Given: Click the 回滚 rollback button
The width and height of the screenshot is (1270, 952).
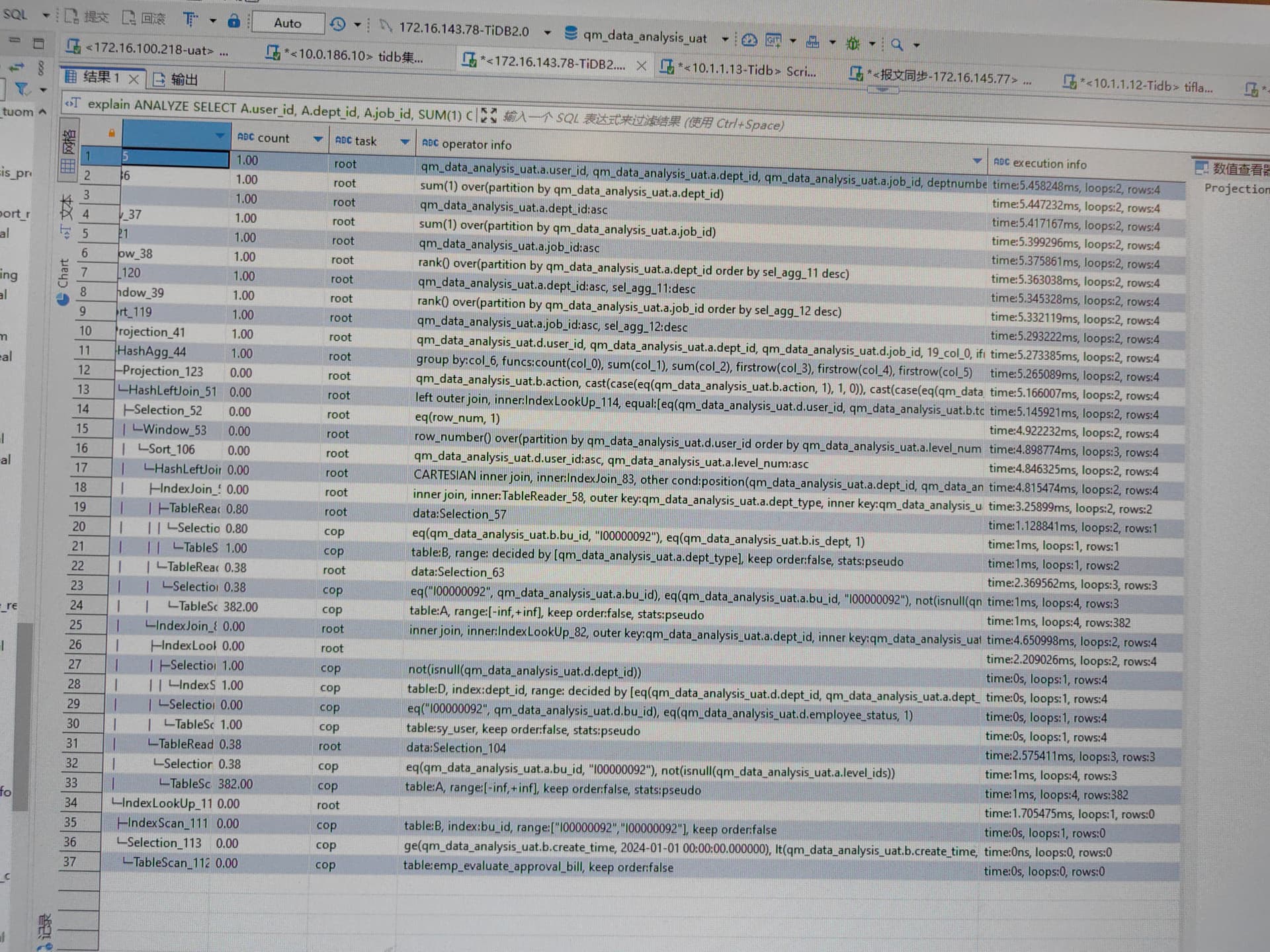Looking at the screenshot, I should coord(145,18).
